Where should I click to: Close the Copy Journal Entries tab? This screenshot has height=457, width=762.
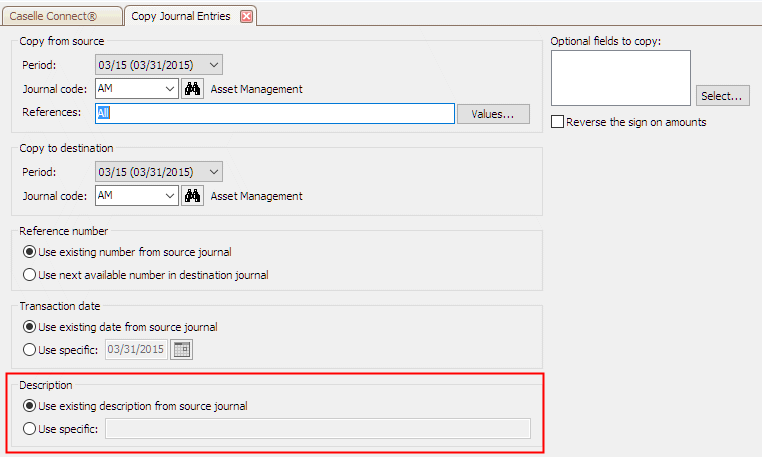(x=246, y=16)
